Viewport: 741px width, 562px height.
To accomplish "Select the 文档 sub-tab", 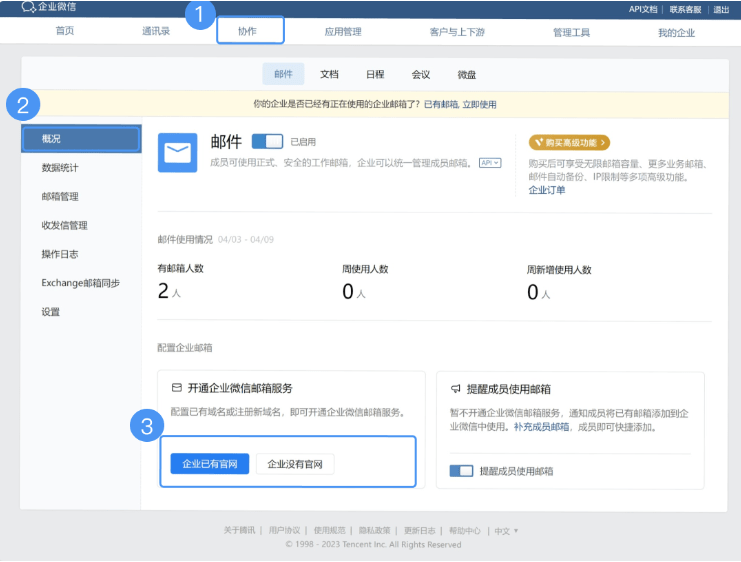I will tap(329, 75).
